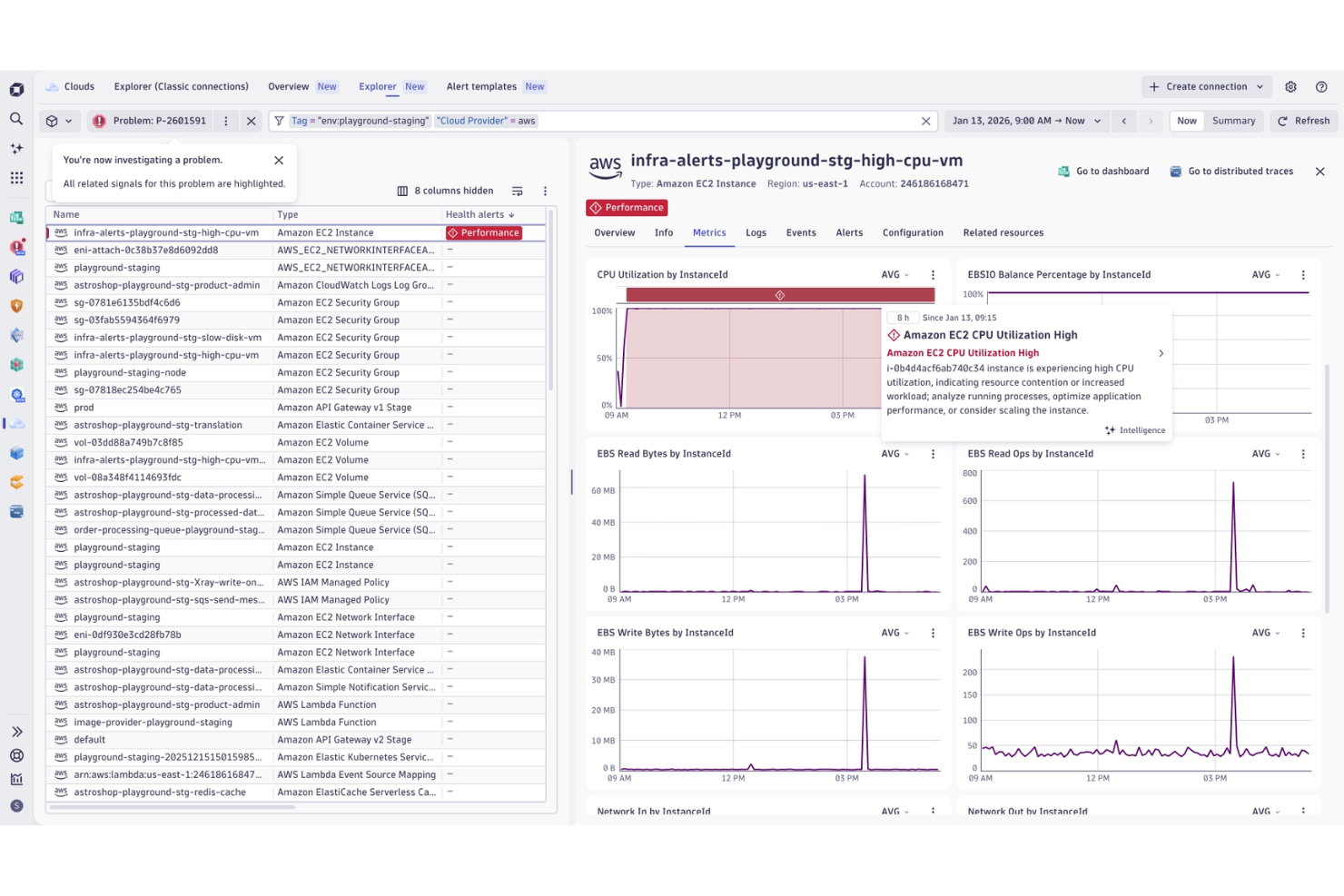Viewport: 1344px width, 896px height.
Task: Open the orange stacked layers sidebar app
Action: (x=16, y=482)
